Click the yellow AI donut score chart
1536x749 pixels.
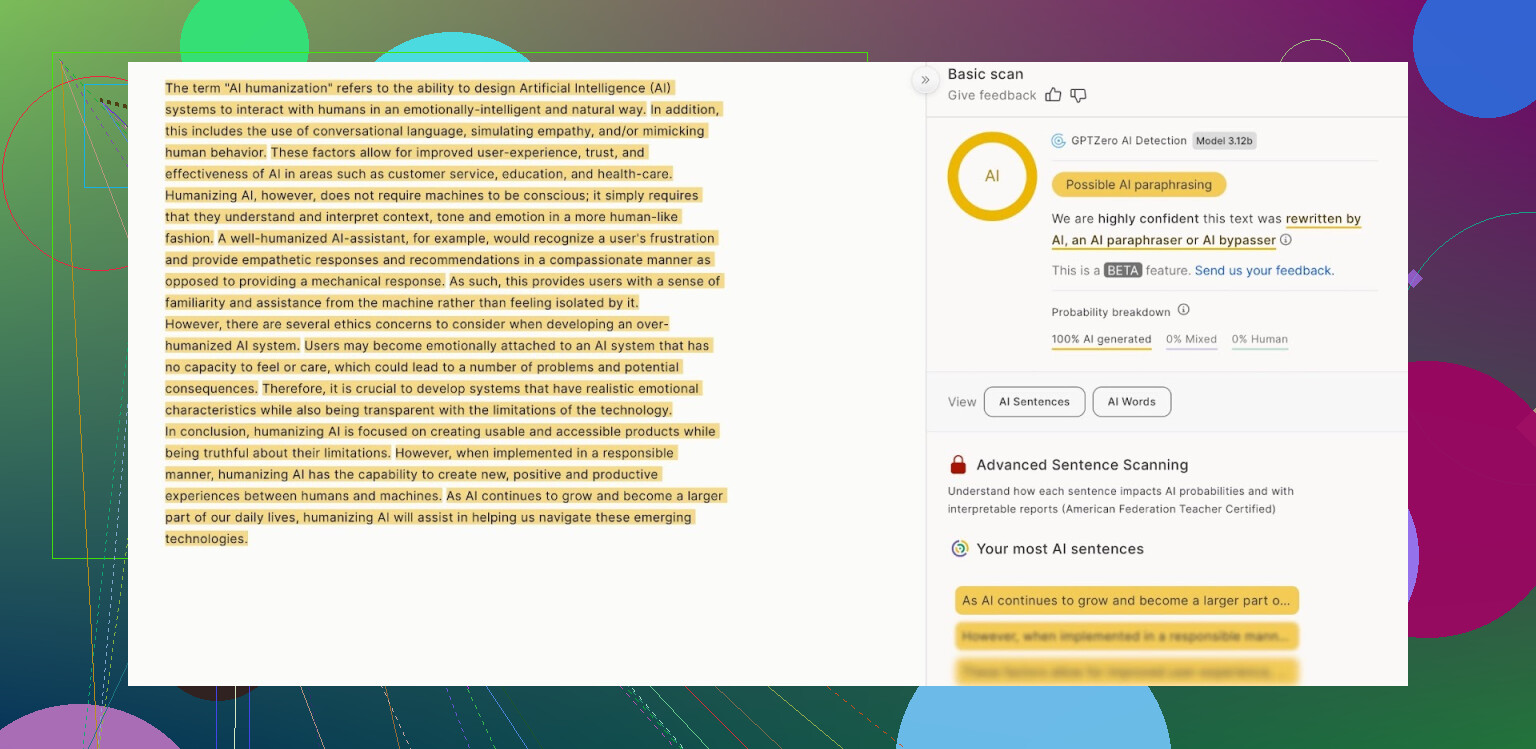tap(991, 176)
